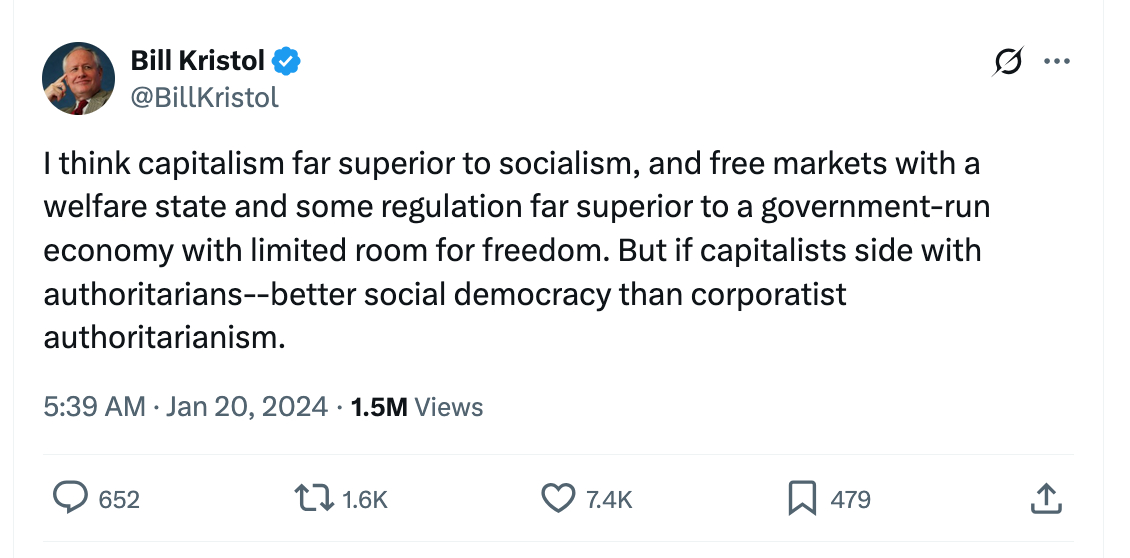
Task: Click the 479 bookmarks count
Action: (850, 499)
